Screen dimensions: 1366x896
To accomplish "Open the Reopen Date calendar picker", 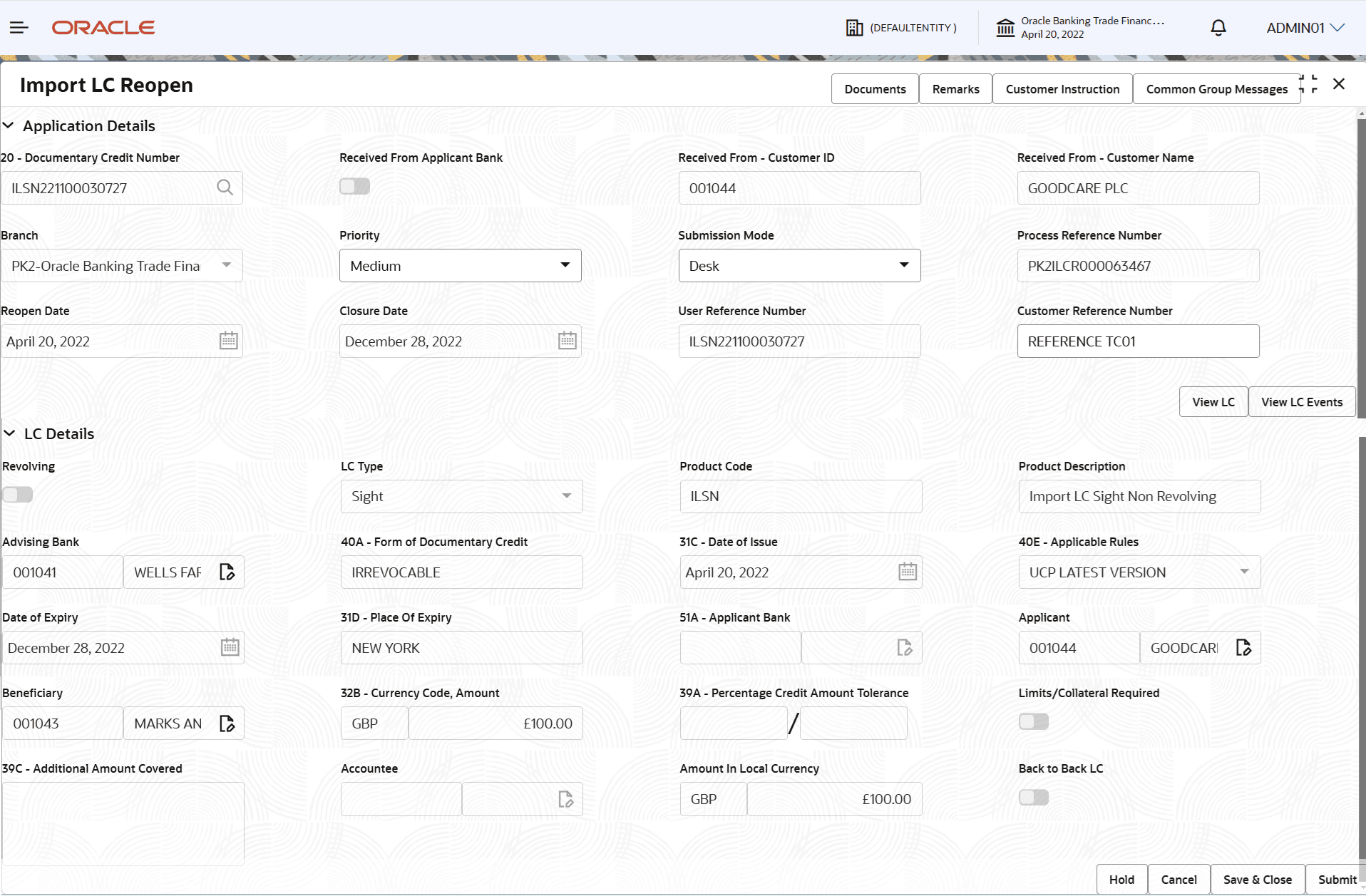I will (x=228, y=340).
